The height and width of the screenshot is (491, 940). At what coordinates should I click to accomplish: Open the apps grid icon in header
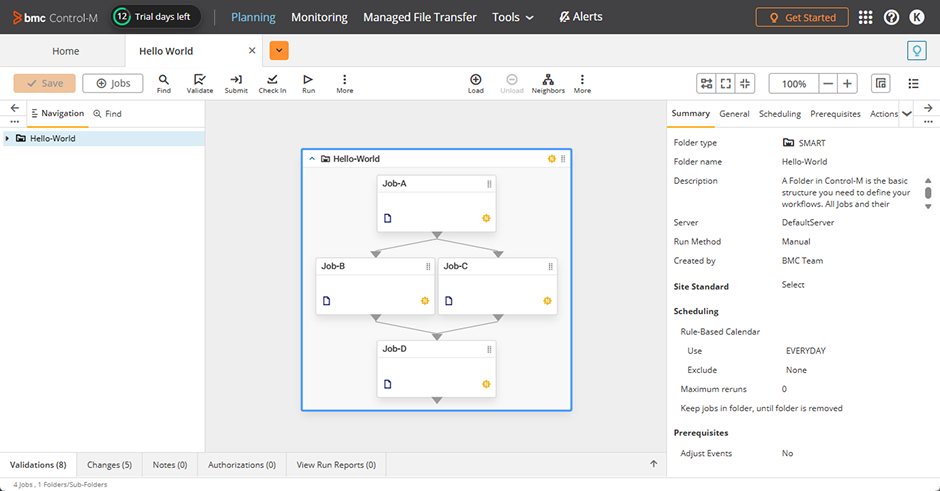point(865,17)
